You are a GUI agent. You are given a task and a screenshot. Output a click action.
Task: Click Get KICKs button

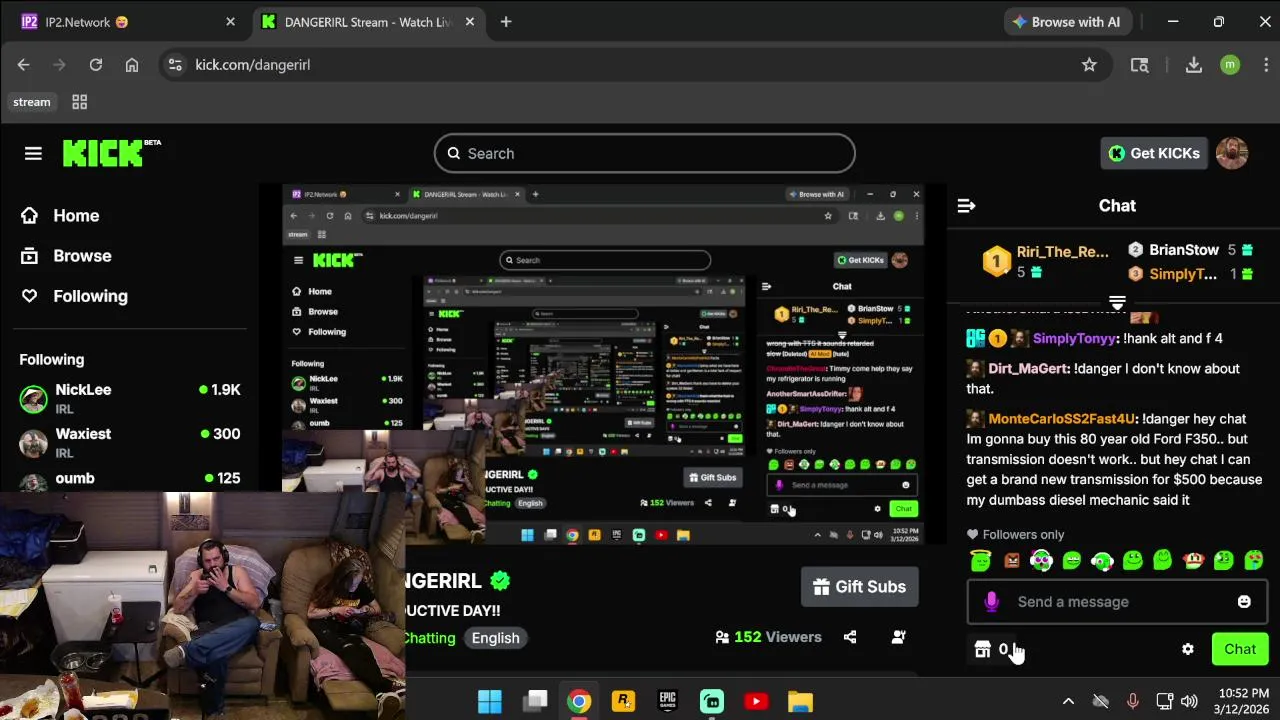coord(1154,153)
